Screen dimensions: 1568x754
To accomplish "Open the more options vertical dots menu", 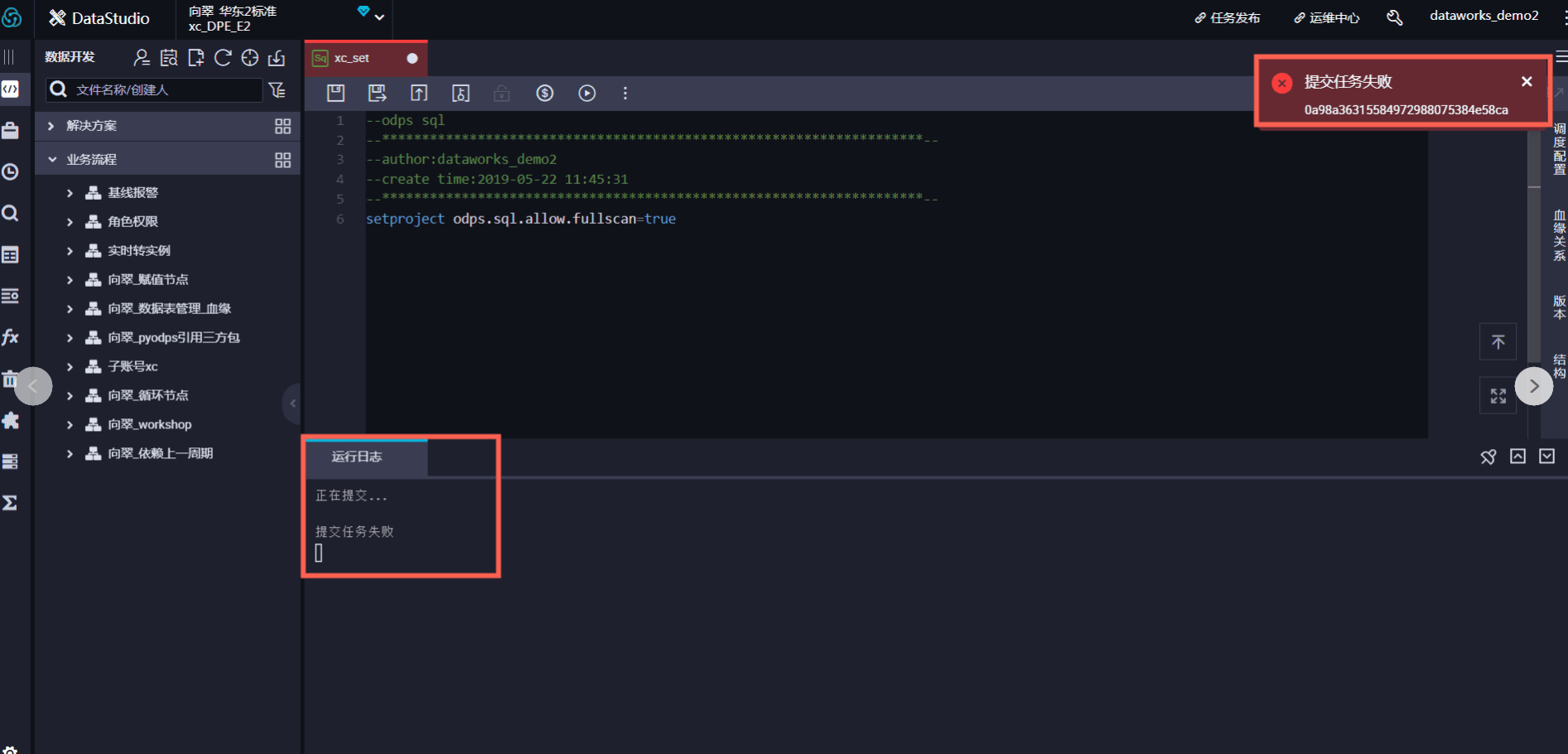I will (625, 93).
